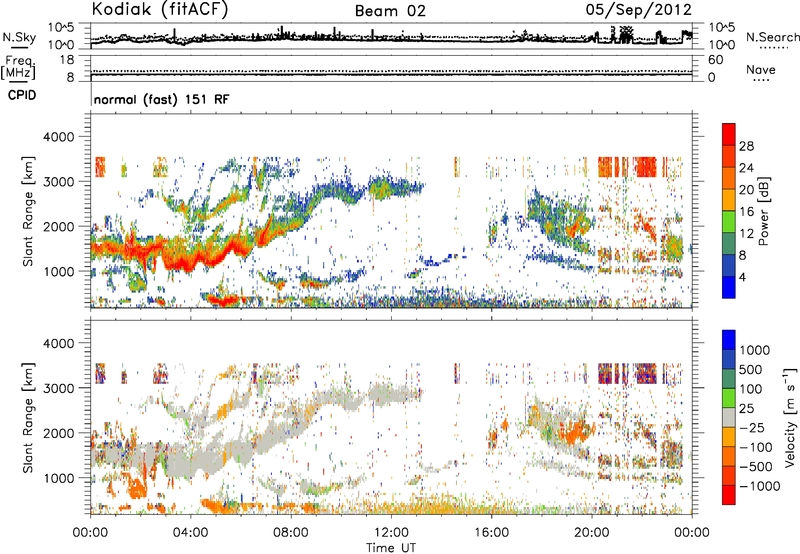The width and height of the screenshot is (800, 554).
Task: Click the 'Time UT' axis label
Action: (391, 547)
